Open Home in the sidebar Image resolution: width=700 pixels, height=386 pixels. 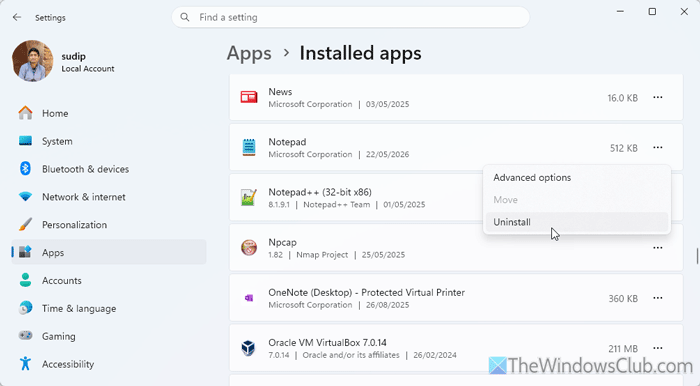coord(109,113)
